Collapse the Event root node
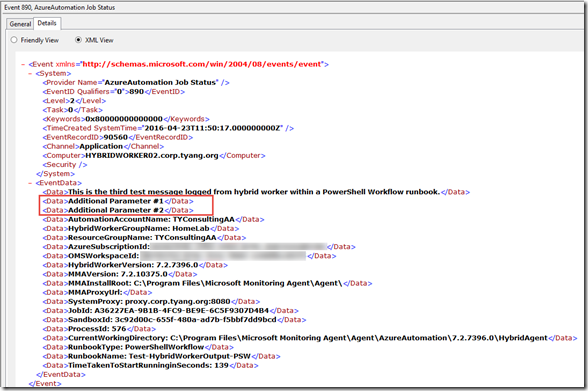The height and width of the screenshot is (391, 588). (x=23, y=64)
